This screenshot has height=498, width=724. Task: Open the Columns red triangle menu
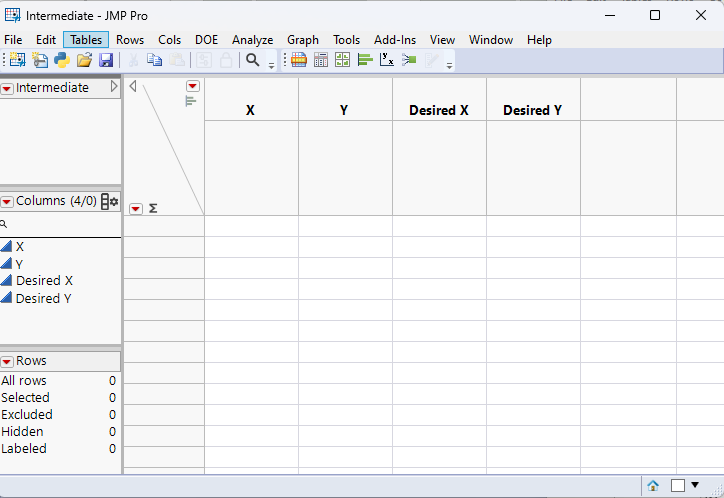pyautogui.click(x=7, y=202)
